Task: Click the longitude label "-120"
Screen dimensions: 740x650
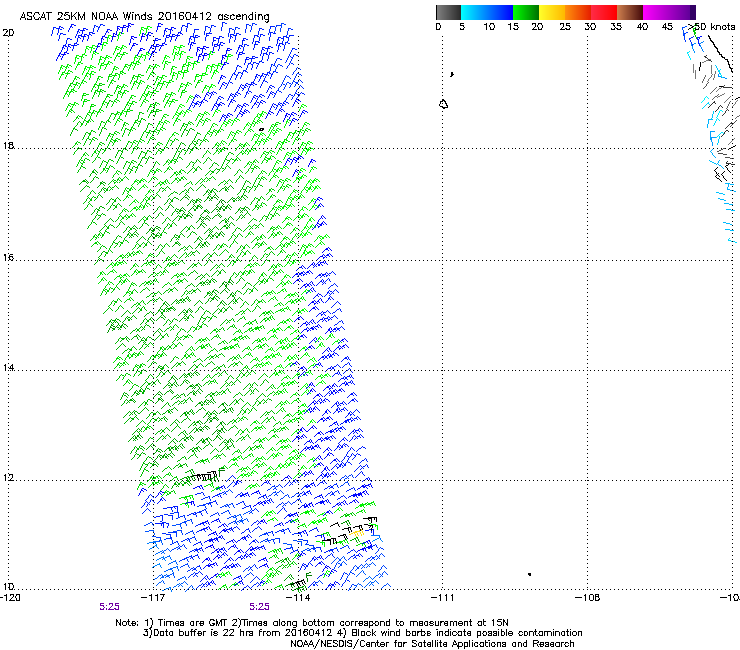Action: point(10,598)
